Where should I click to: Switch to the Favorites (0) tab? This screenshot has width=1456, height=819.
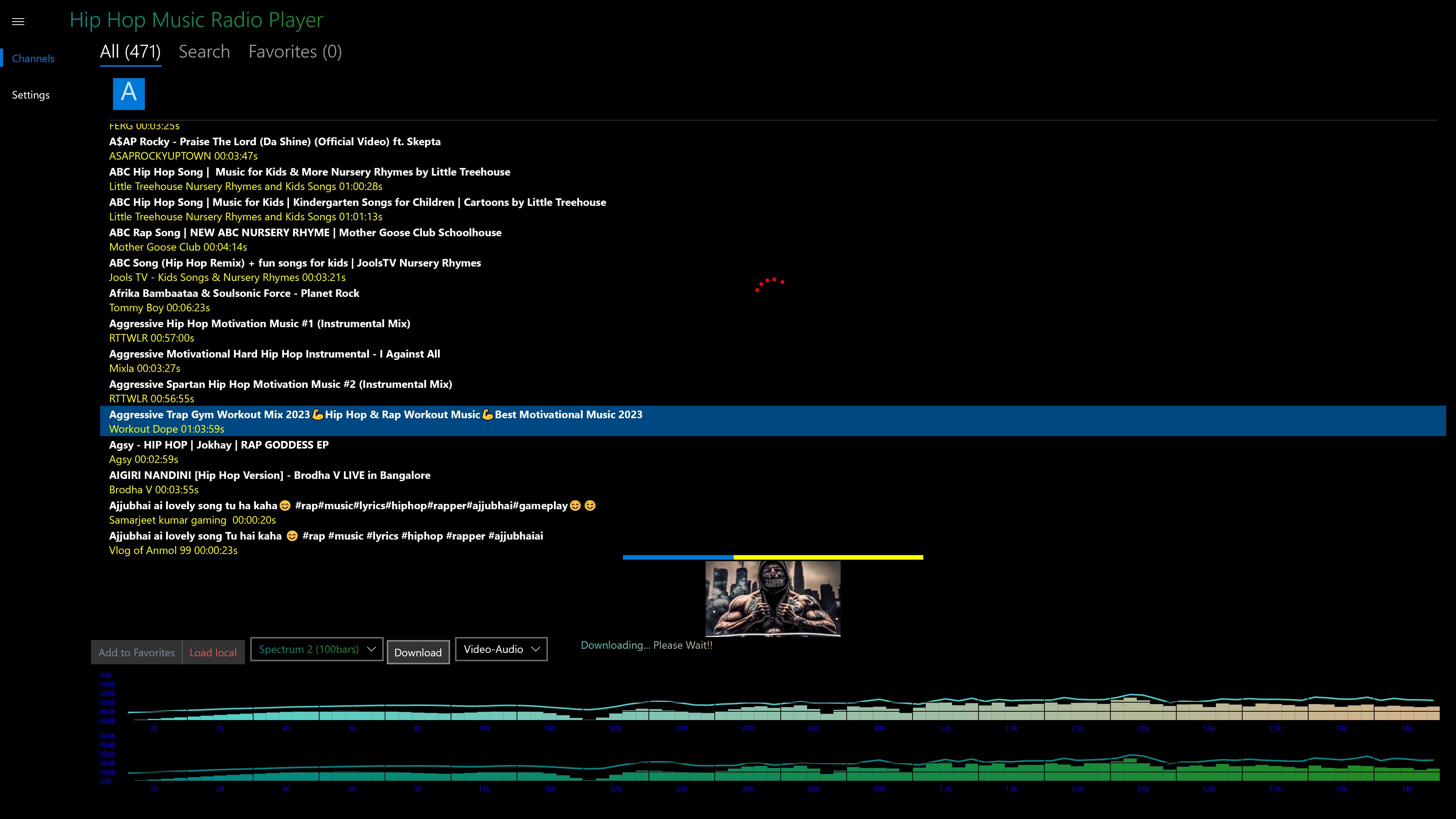point(295,52)
